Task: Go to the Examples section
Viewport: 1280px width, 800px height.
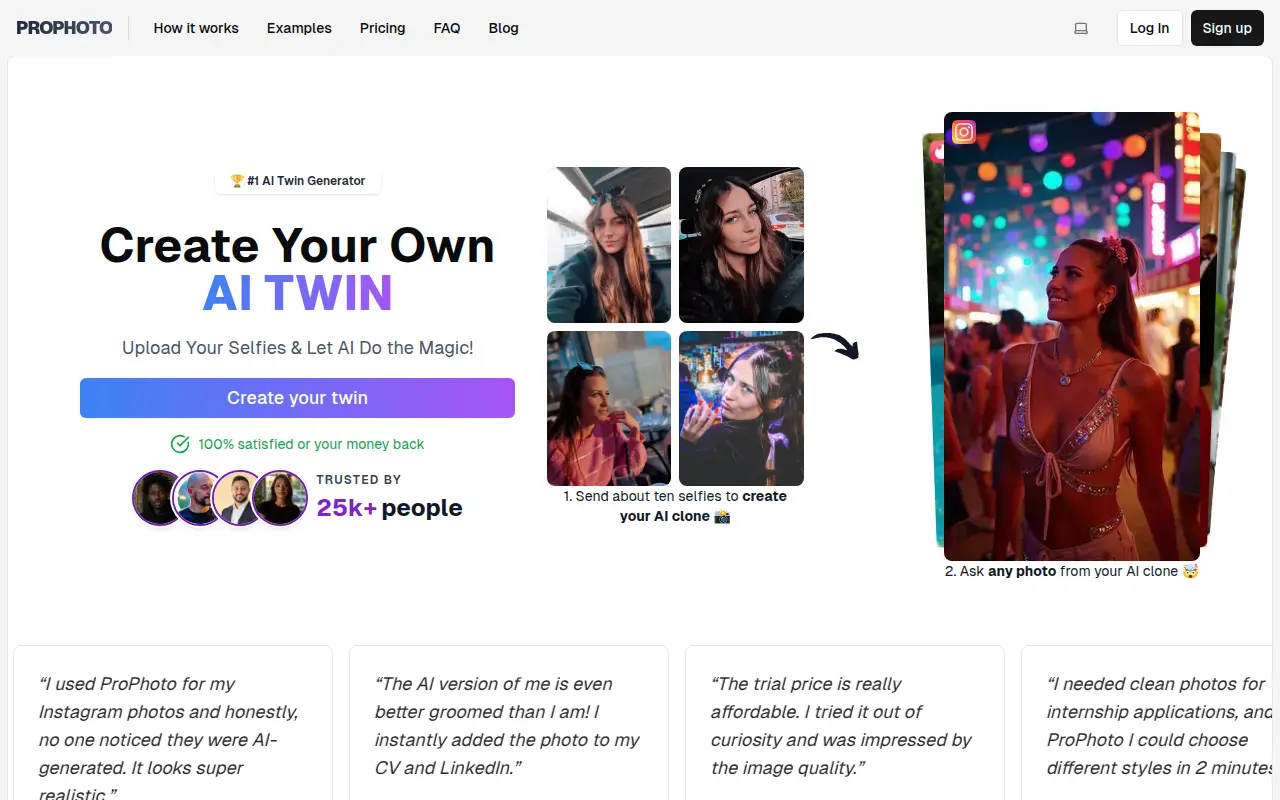Action: [x=299, y=28]
